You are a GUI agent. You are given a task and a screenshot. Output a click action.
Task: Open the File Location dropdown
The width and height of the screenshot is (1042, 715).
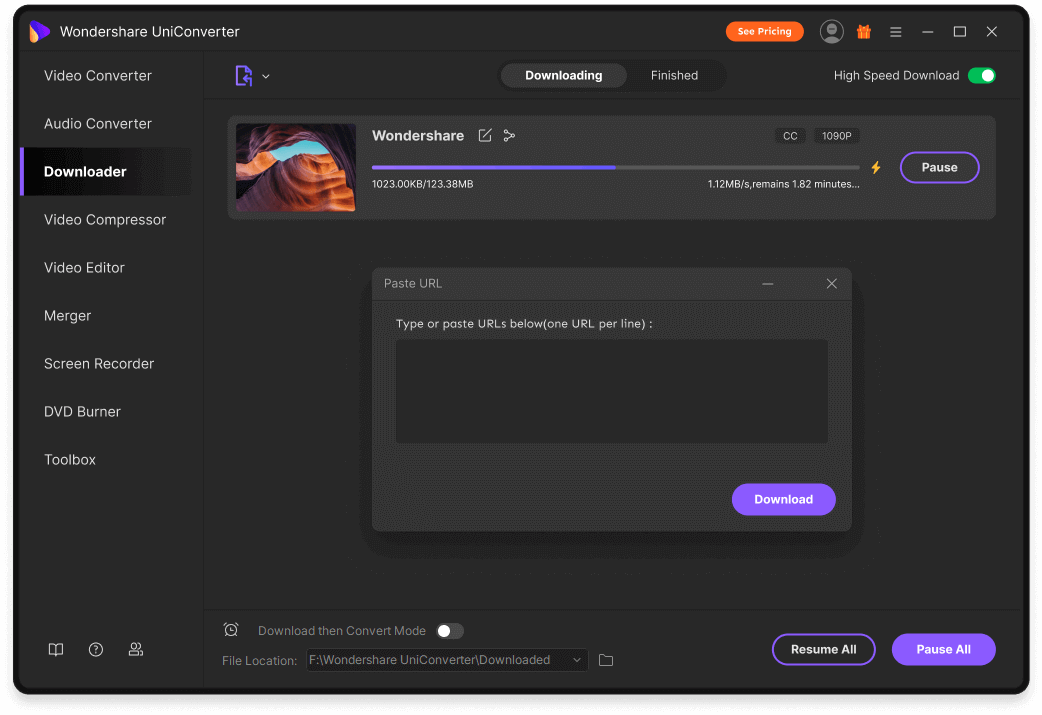point(577,659)
